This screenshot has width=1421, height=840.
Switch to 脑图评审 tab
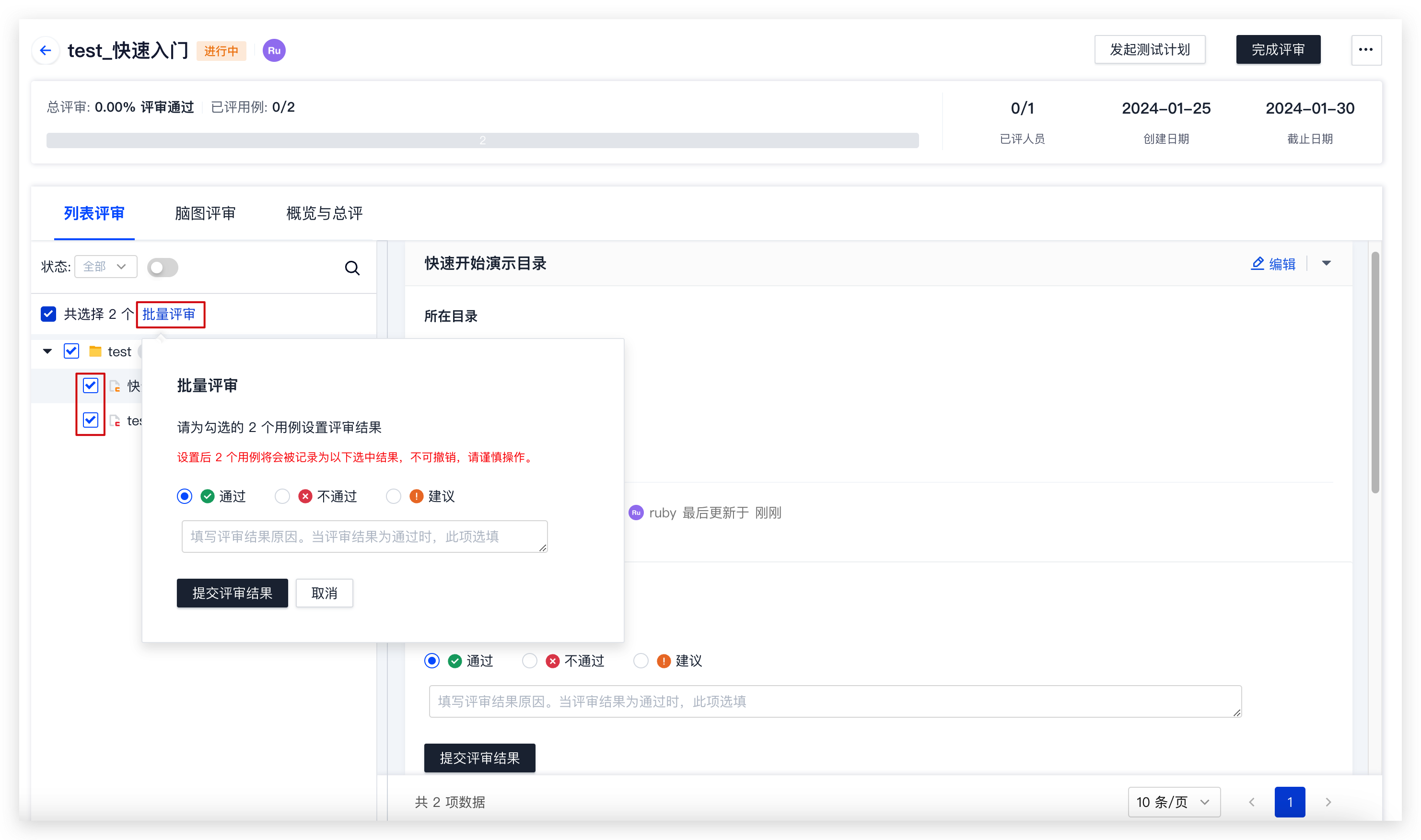coord(205,213)
